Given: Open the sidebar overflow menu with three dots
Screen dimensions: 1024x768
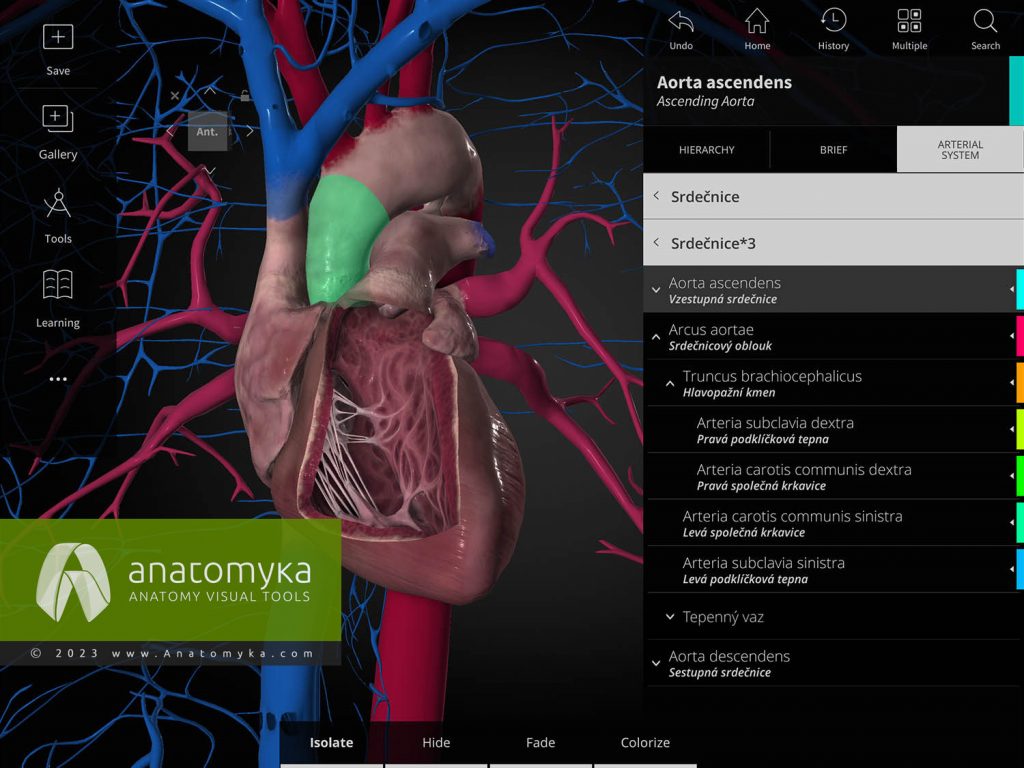Looking at the screenshot, I should 57,378.
